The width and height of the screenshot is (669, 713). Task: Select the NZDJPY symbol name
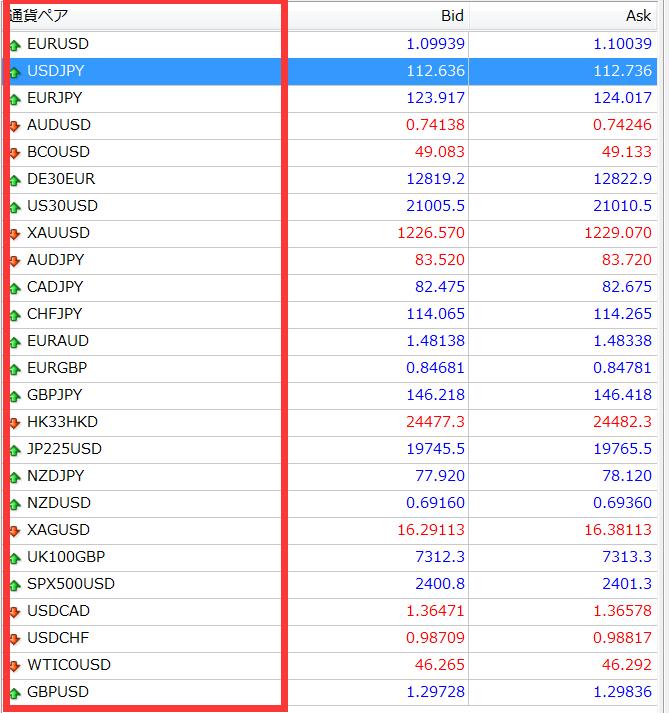coord(55,476)
